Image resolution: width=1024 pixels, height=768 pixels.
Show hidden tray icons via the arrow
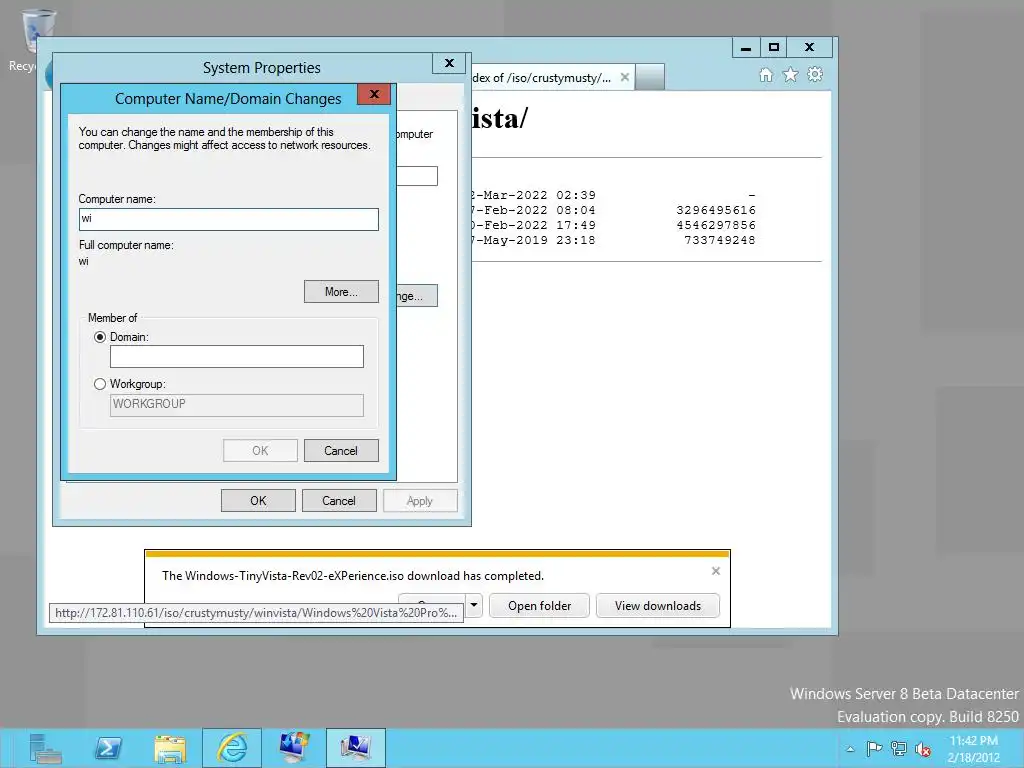[850, 749]
